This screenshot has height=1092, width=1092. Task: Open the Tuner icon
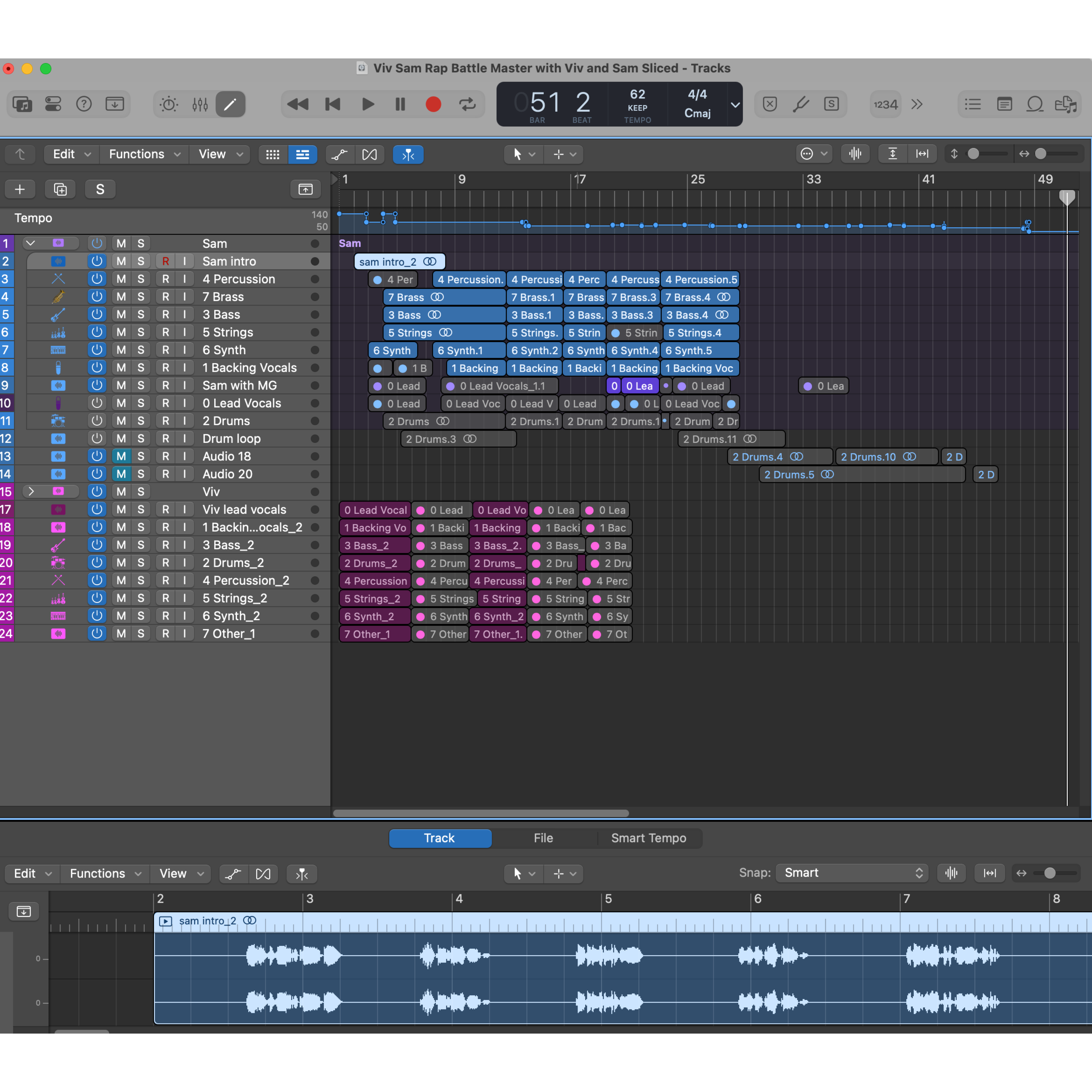(x=802, y=104)
